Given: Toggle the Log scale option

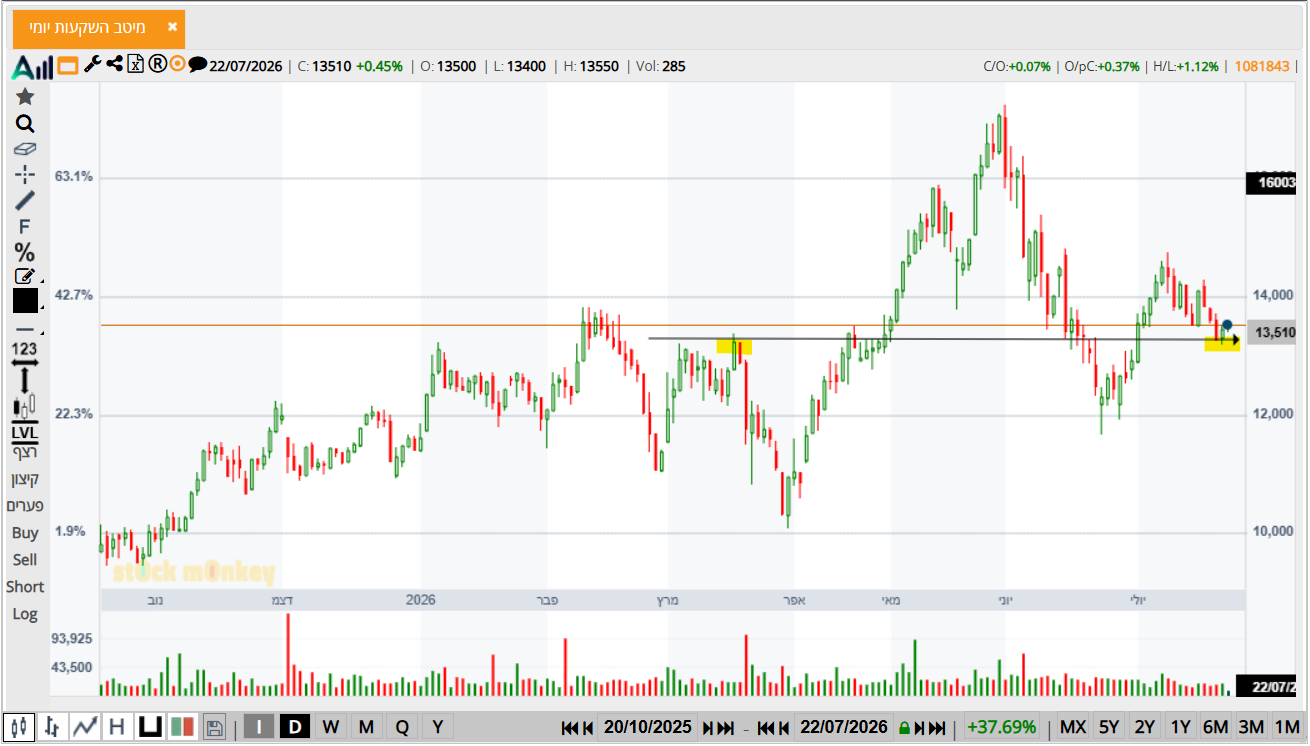Looking at the screenshot, I should click(25, 614).
